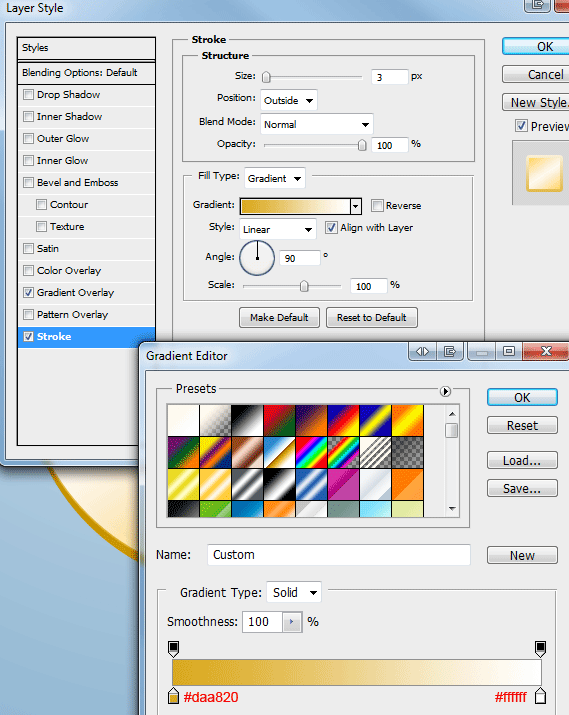The image size is (569, 715).
Task: Choose the magenta gradient preset in third row
Action: point(343,484)
